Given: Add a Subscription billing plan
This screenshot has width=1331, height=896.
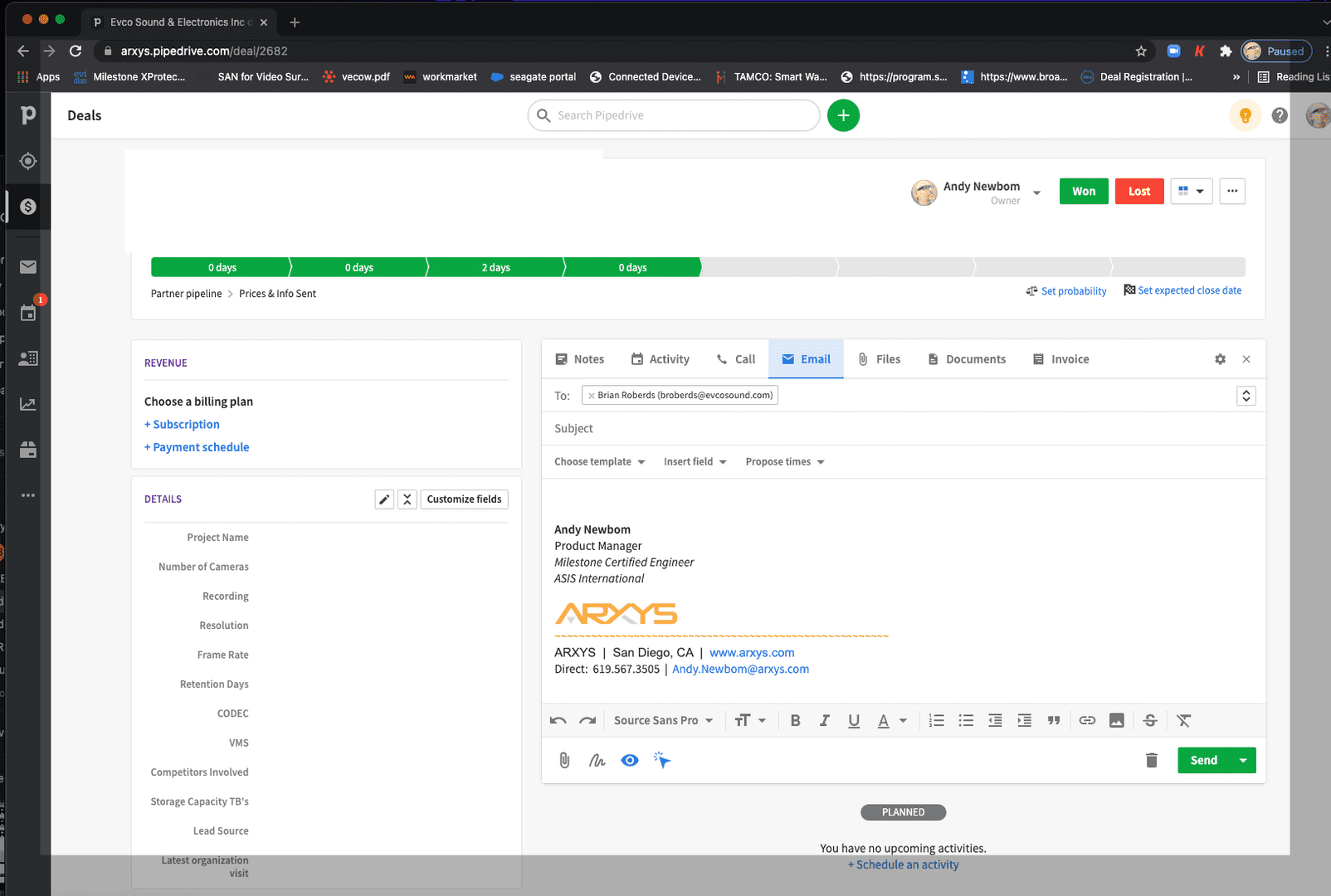Looking at the screenshot, I should pyautogui.click(x=182, y=425).
